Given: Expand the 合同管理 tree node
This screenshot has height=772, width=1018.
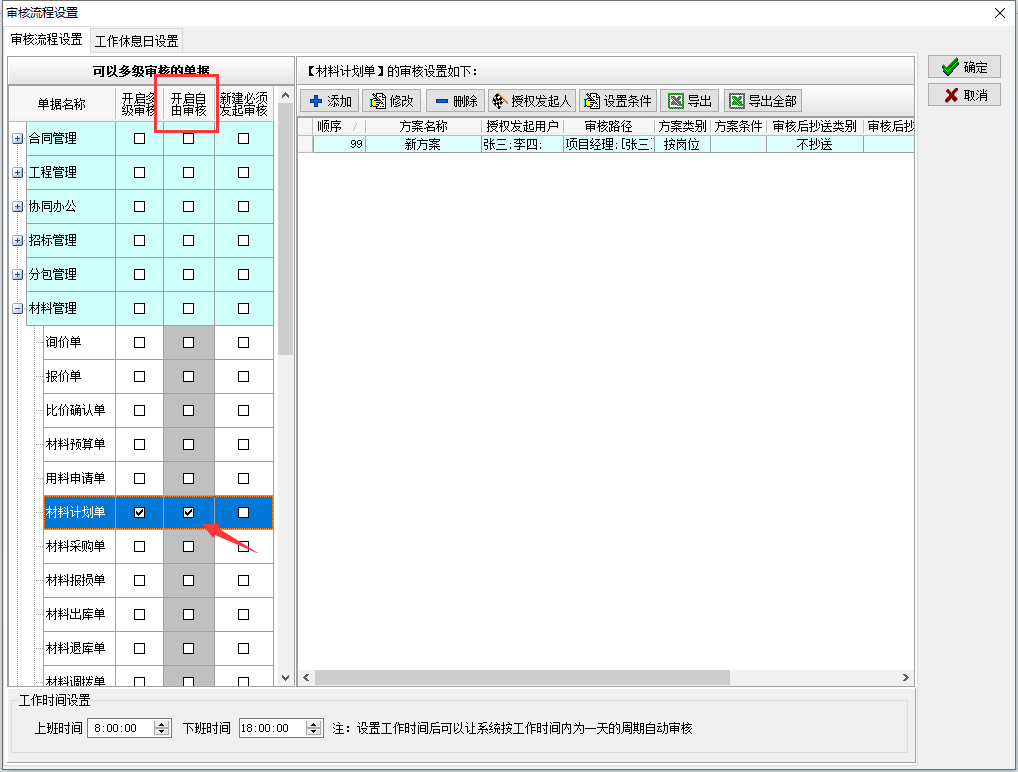Looking at the screenshot, I should click(17, 139).
